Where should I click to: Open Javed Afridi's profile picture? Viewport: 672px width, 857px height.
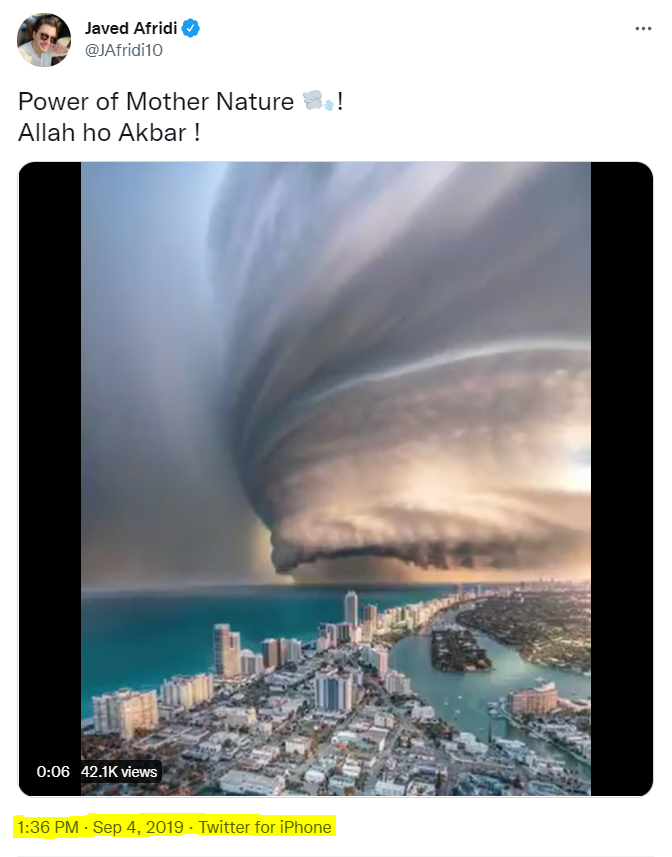[x=44, y=40]
